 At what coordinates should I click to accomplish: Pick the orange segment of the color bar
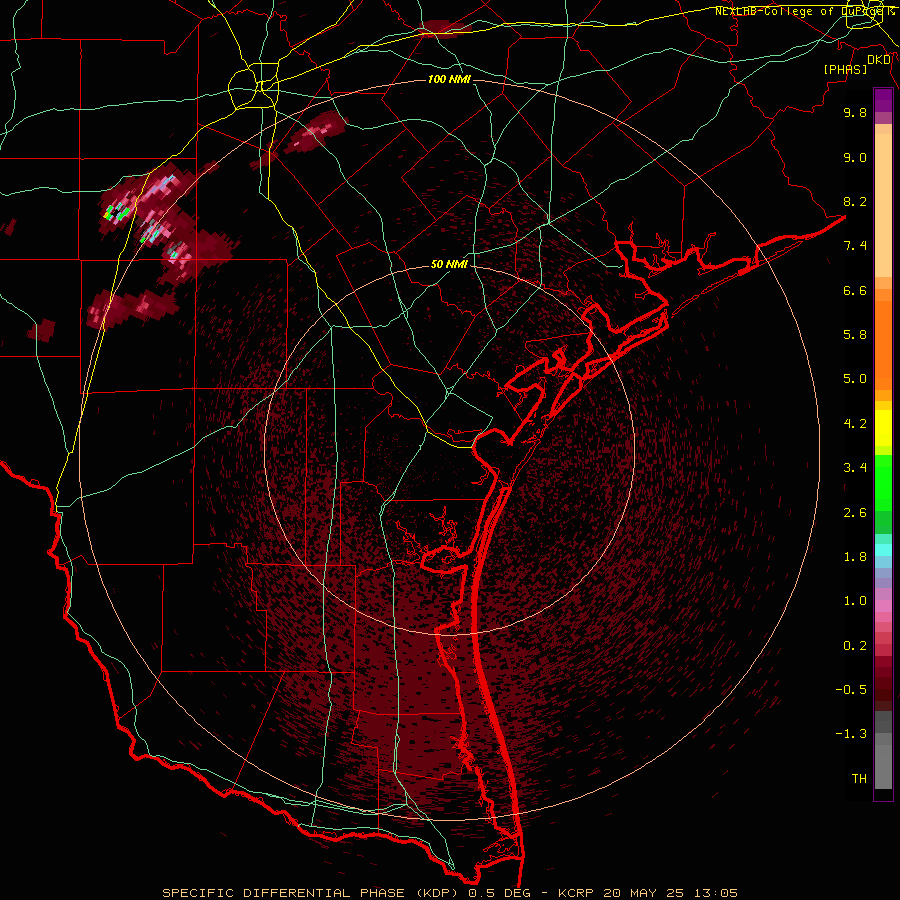[883, 346]
